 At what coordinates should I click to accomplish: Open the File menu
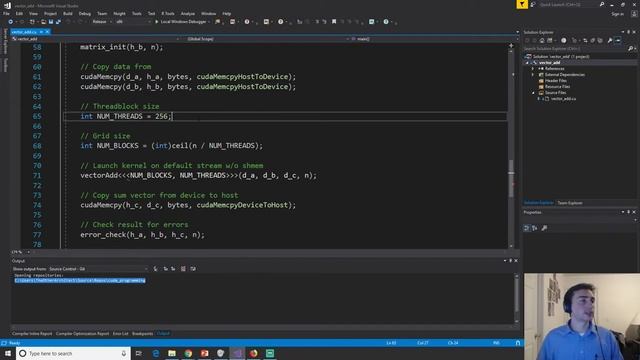coord(6,13)
